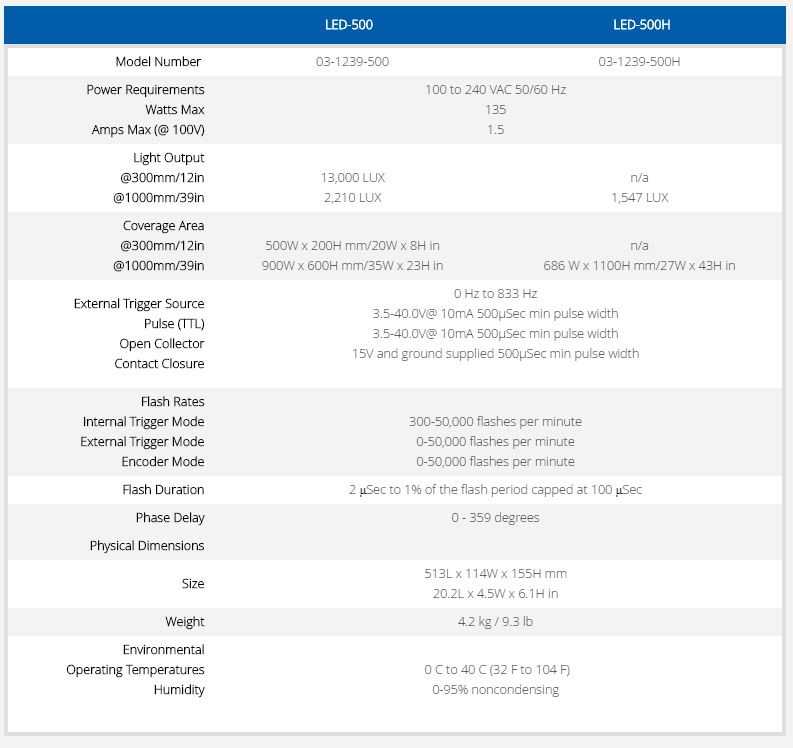The height and width of the screenshot is (748, 793).
Task: Select the Power Requirements label
Action: coord(146,90)
